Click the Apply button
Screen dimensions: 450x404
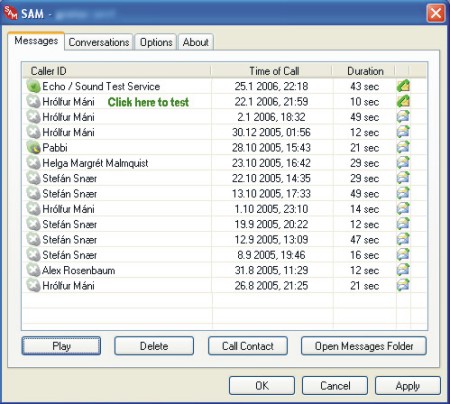coord(408,386)
